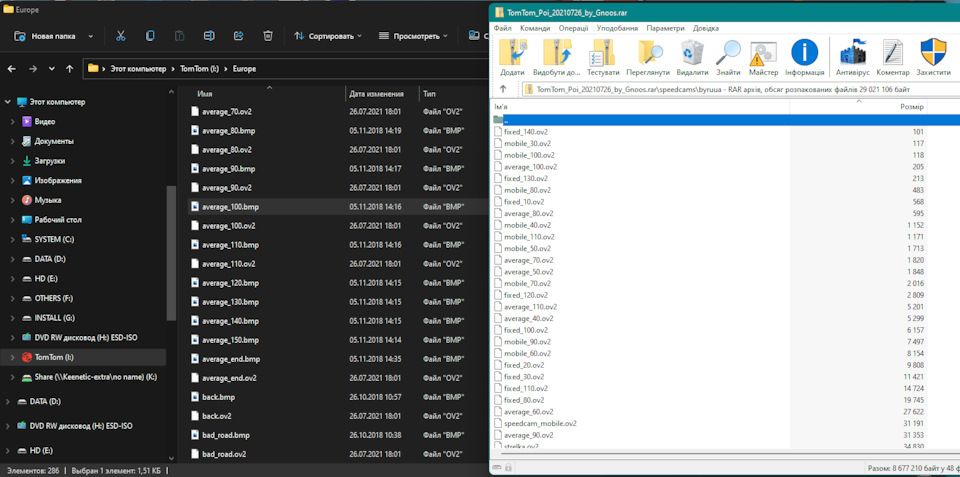This screenshot has height=477, width=960.
Task: Open the Сортировать sort dropdown
Action: coord(328,36)
